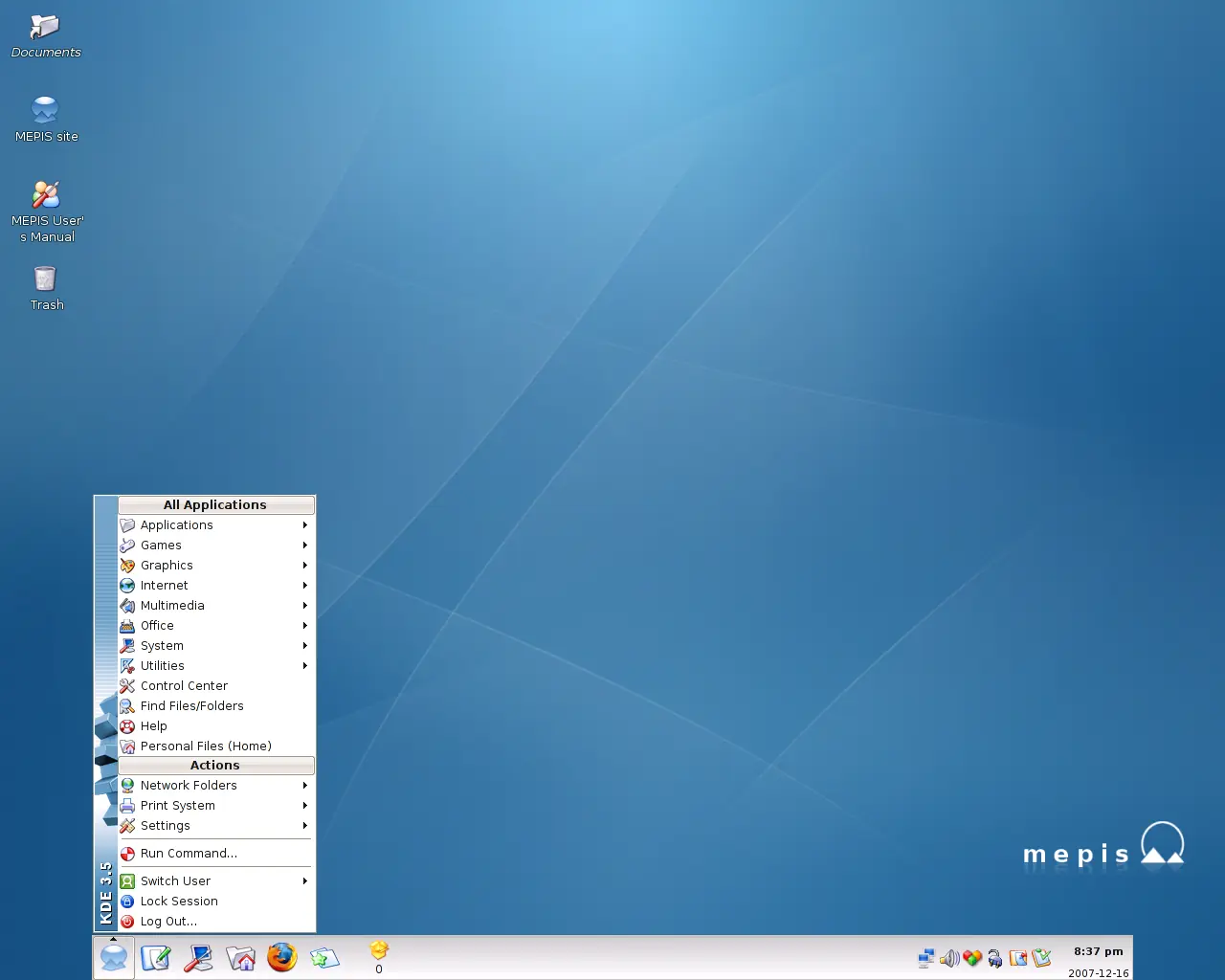Image resolution: width=1225 pixels, height=980 pixels.
Task: Click the notepad-with-pencil panel icon
Action: click(x=155, y=957)
